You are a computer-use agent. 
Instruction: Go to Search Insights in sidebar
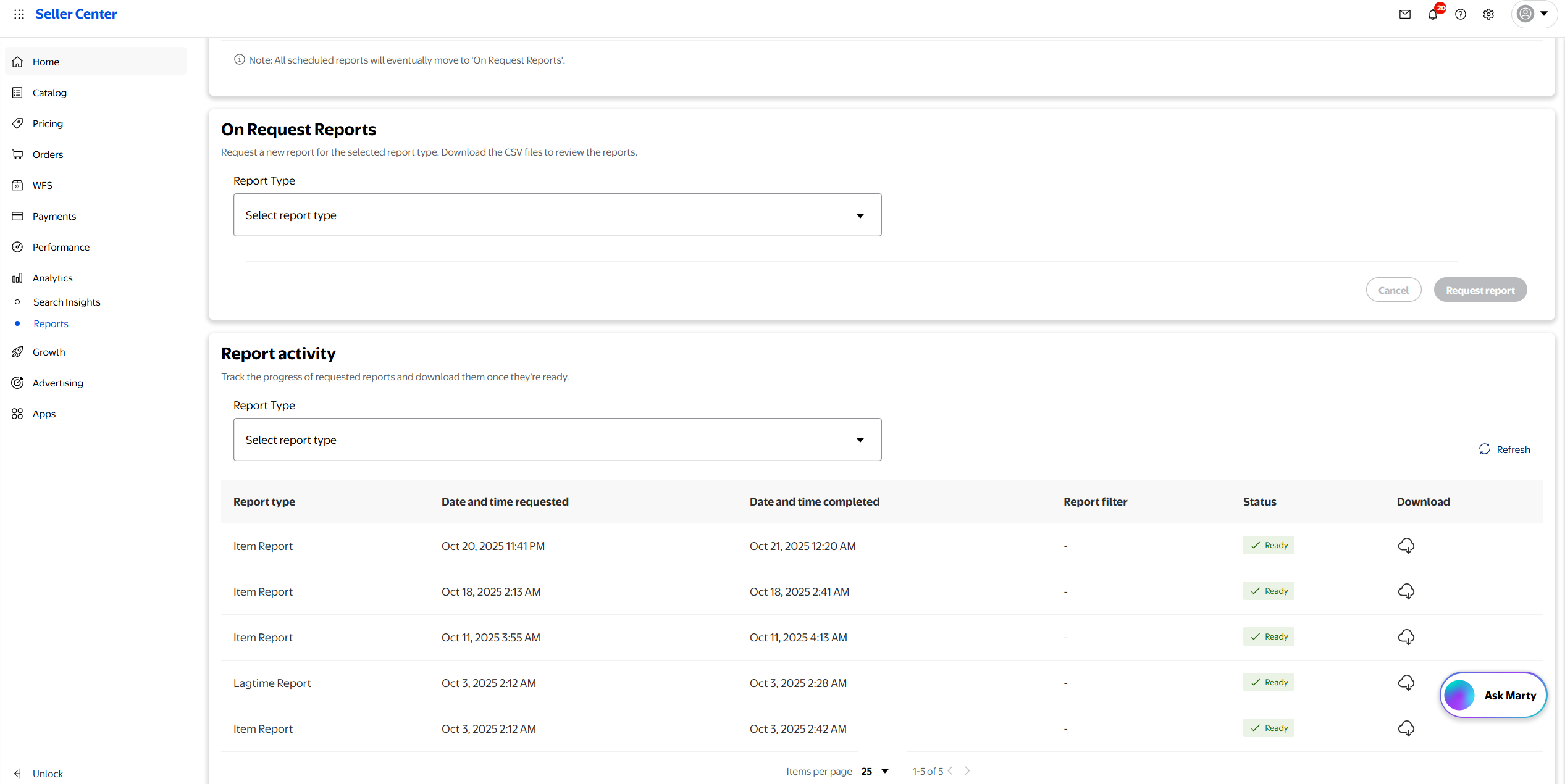[x=67, y=302]
